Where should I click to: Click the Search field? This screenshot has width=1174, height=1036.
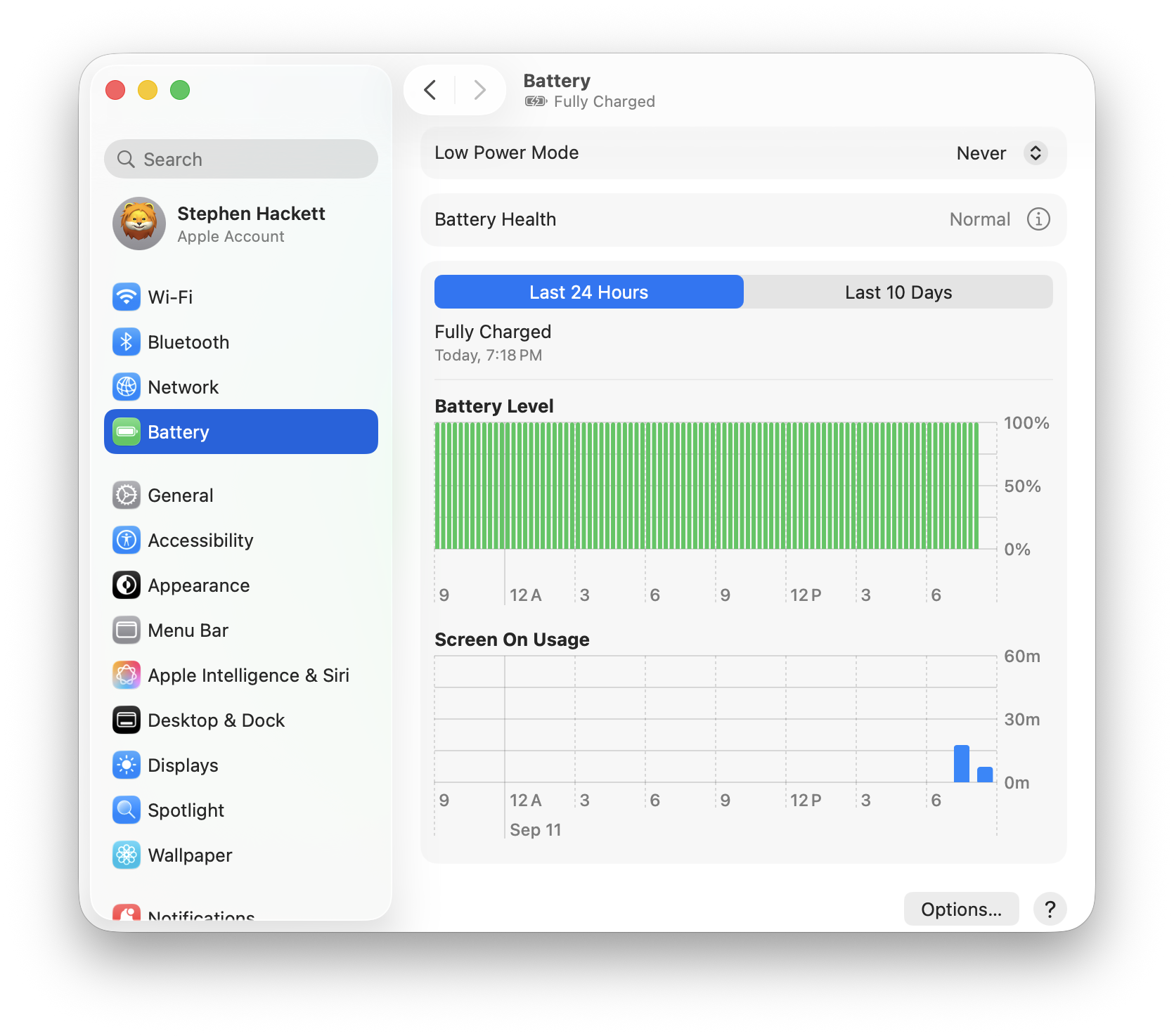pyautogui.click(x=241, y=159)
